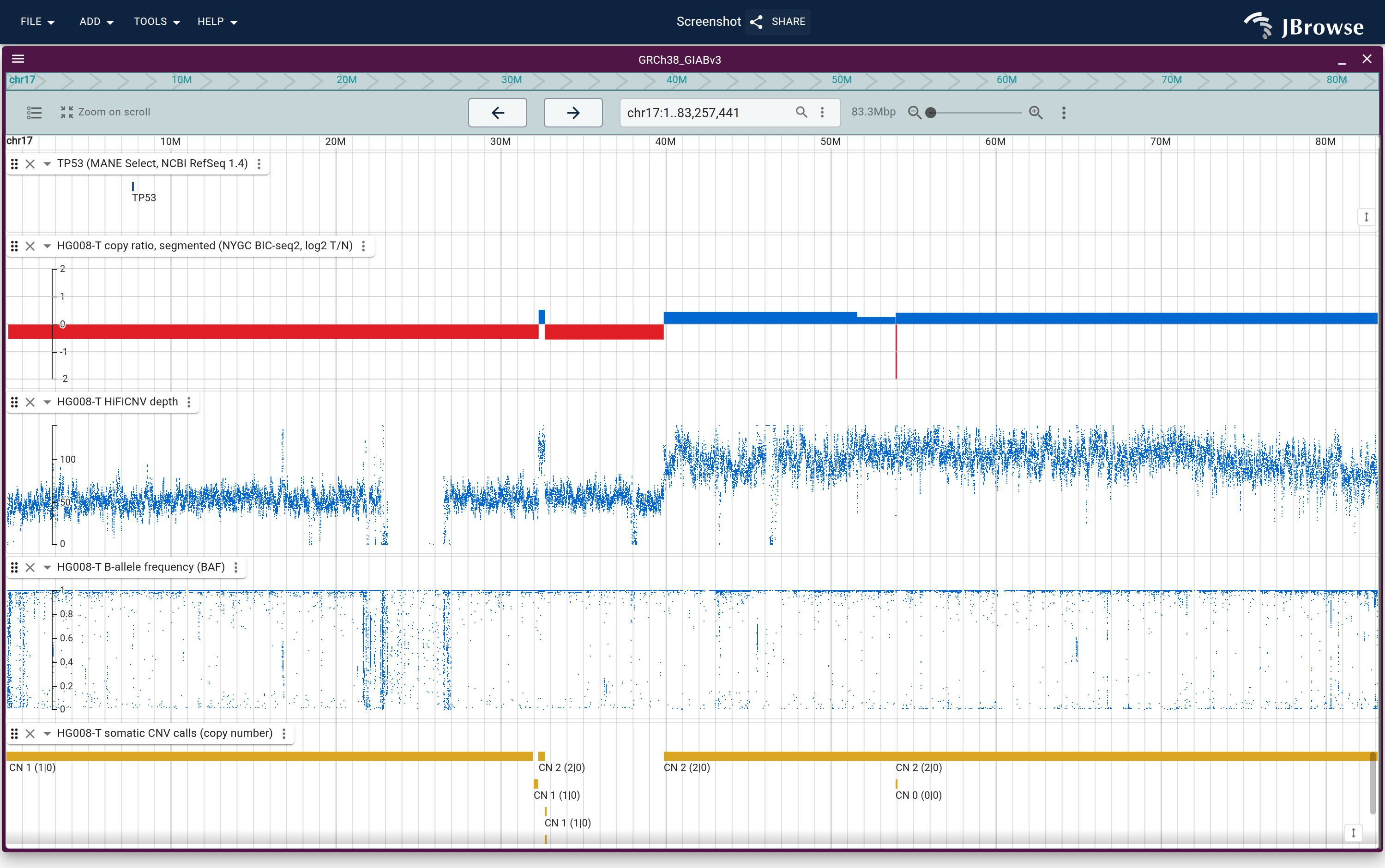This screenshot has width=1385, height=868.
Task: Select the TP53 gene feature
Action: (133, 187)
